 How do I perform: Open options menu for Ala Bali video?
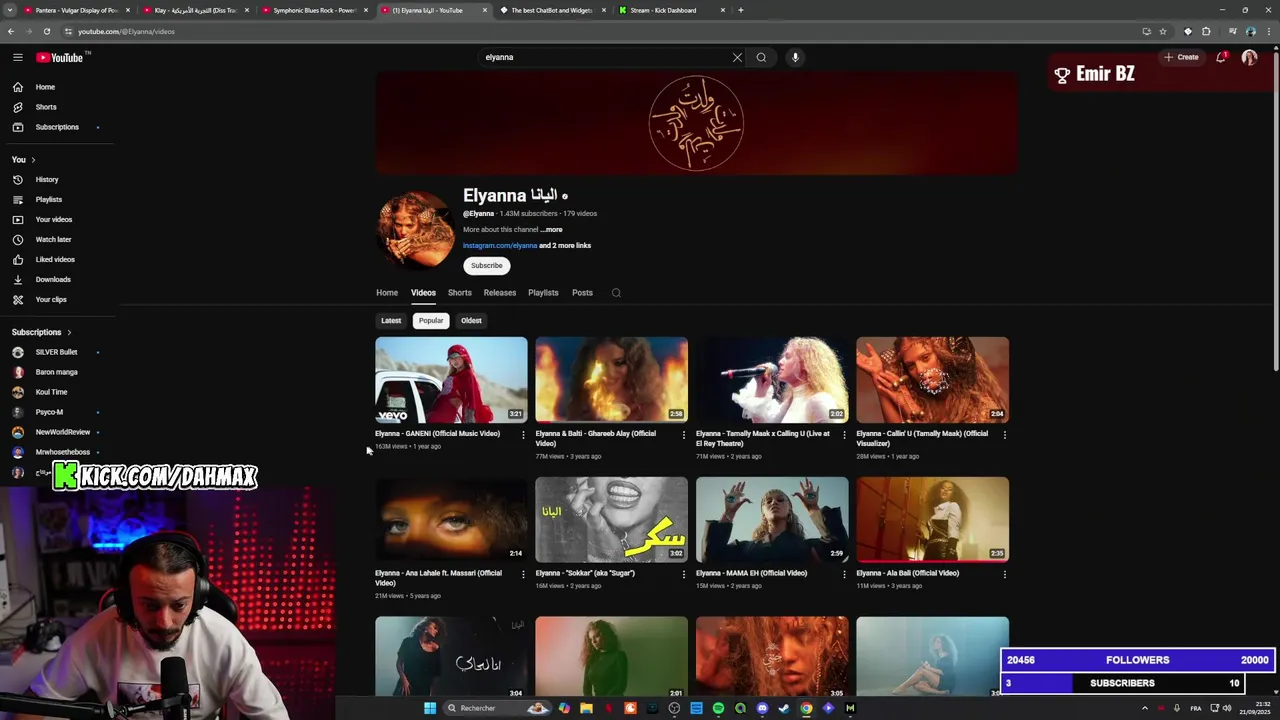[x=1005, y=574]
